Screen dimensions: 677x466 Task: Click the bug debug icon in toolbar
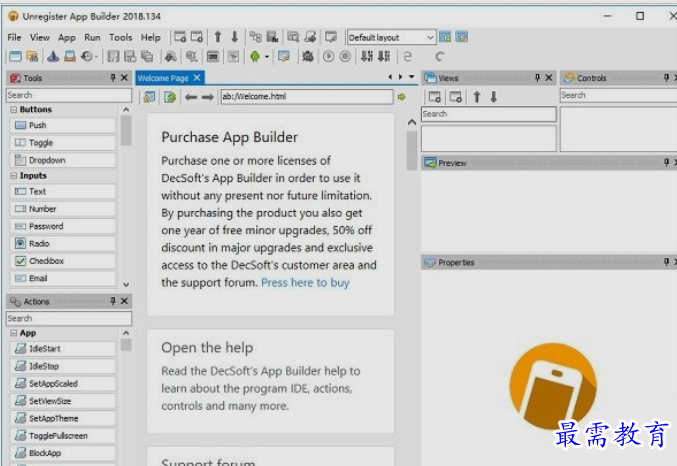pos(308,57)
